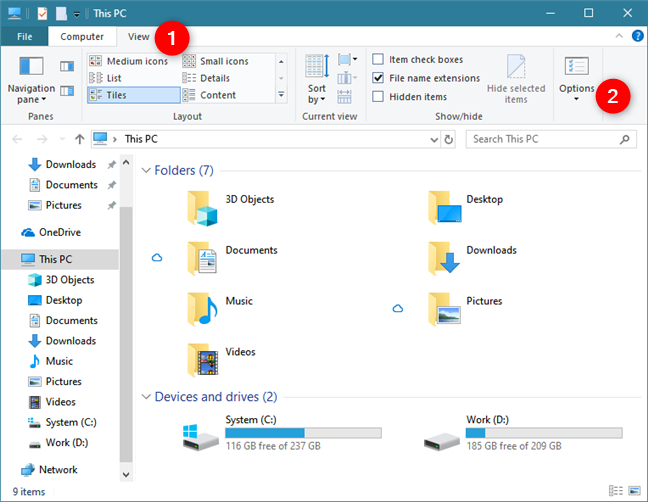Open the File tab
648x502 pixels.
pos(25,37)
